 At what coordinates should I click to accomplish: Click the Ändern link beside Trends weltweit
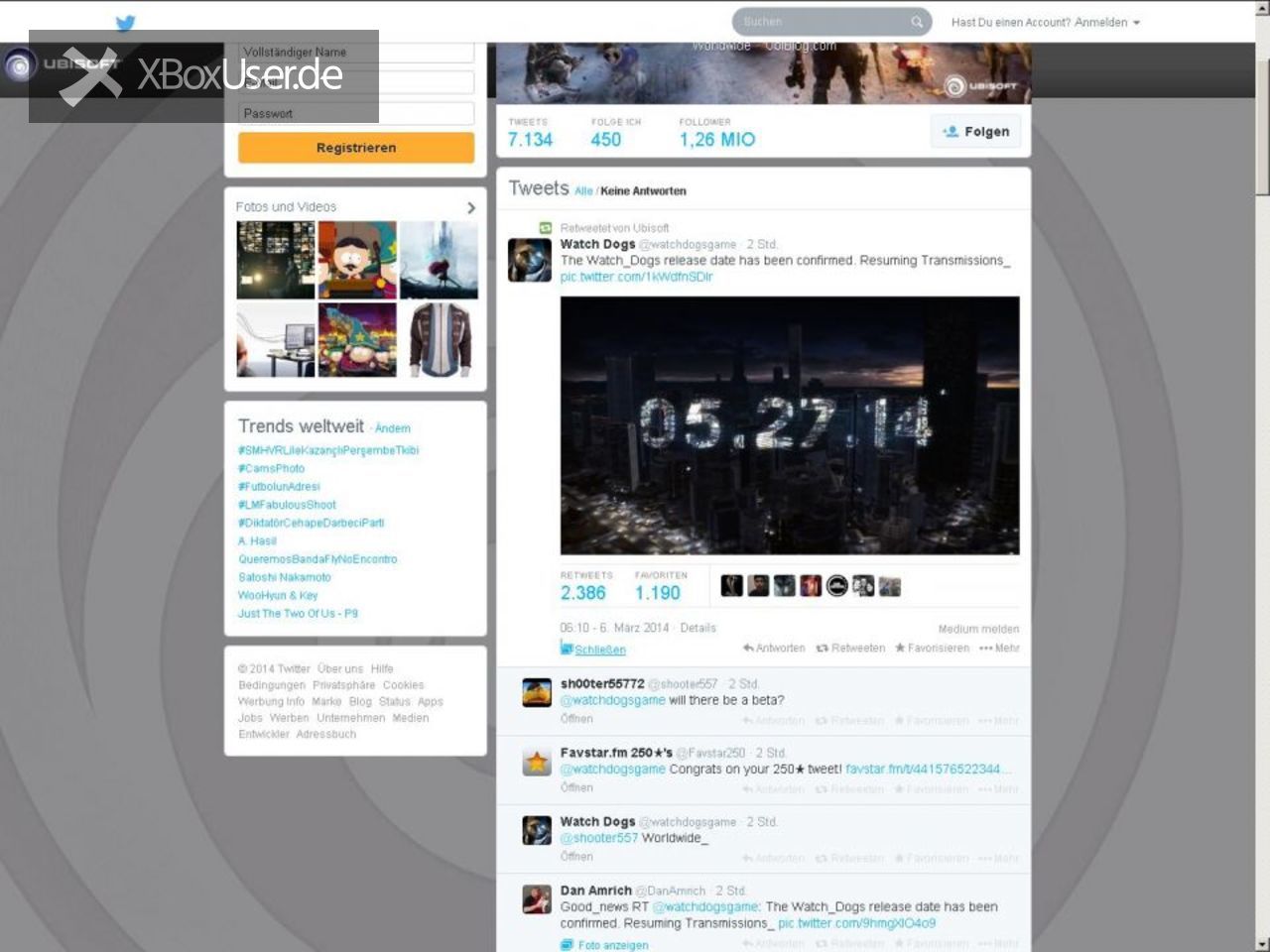coord(393,428)
